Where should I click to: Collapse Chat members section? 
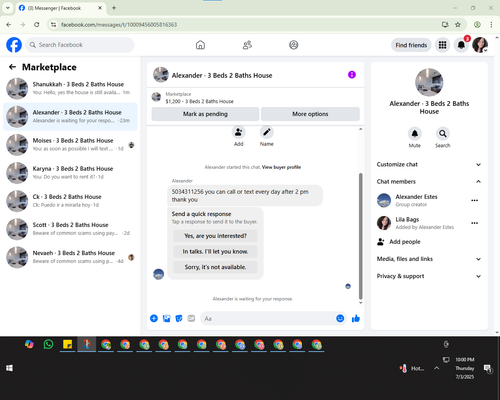429,181
